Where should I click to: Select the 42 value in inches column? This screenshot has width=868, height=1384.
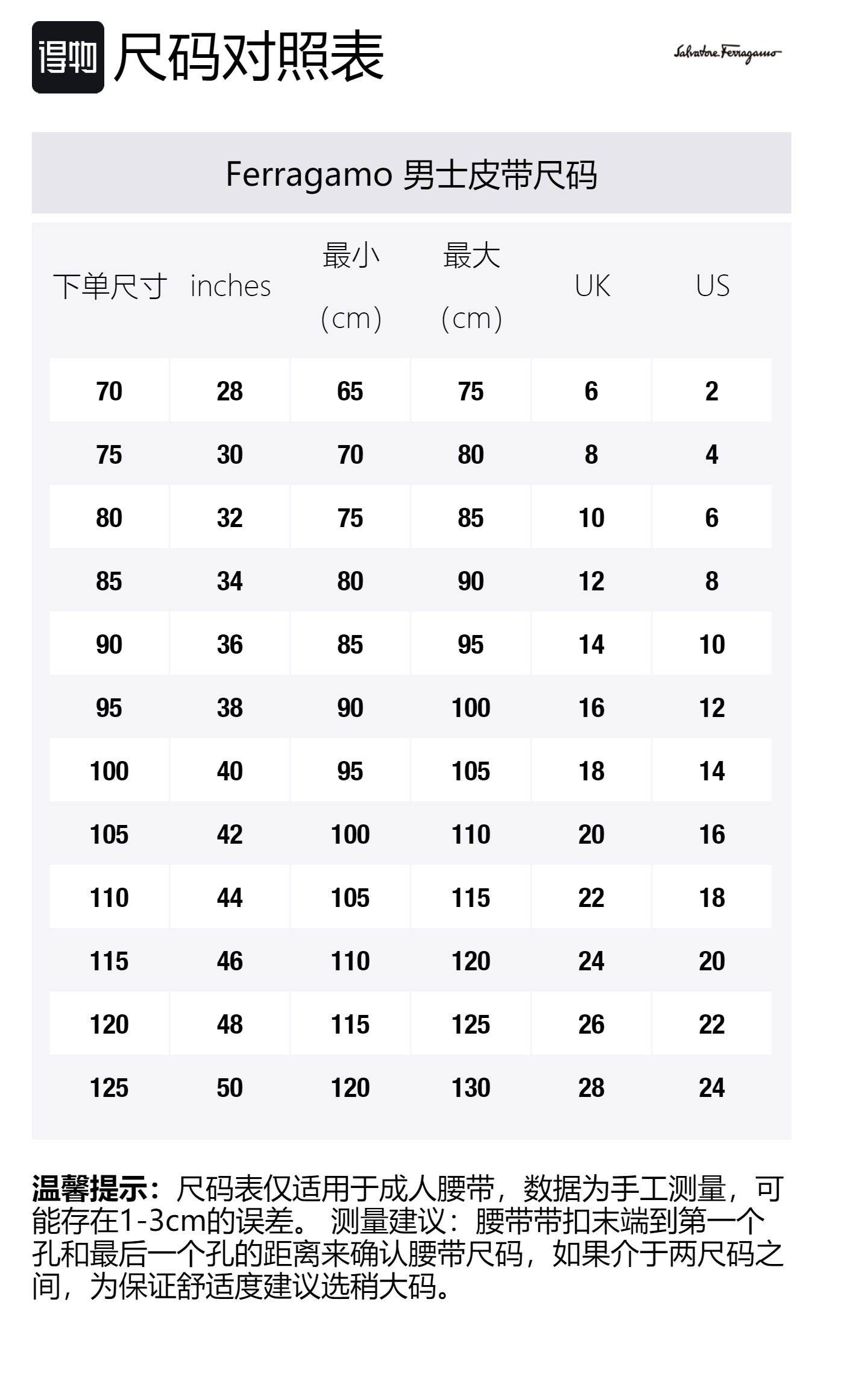[230, 834]
